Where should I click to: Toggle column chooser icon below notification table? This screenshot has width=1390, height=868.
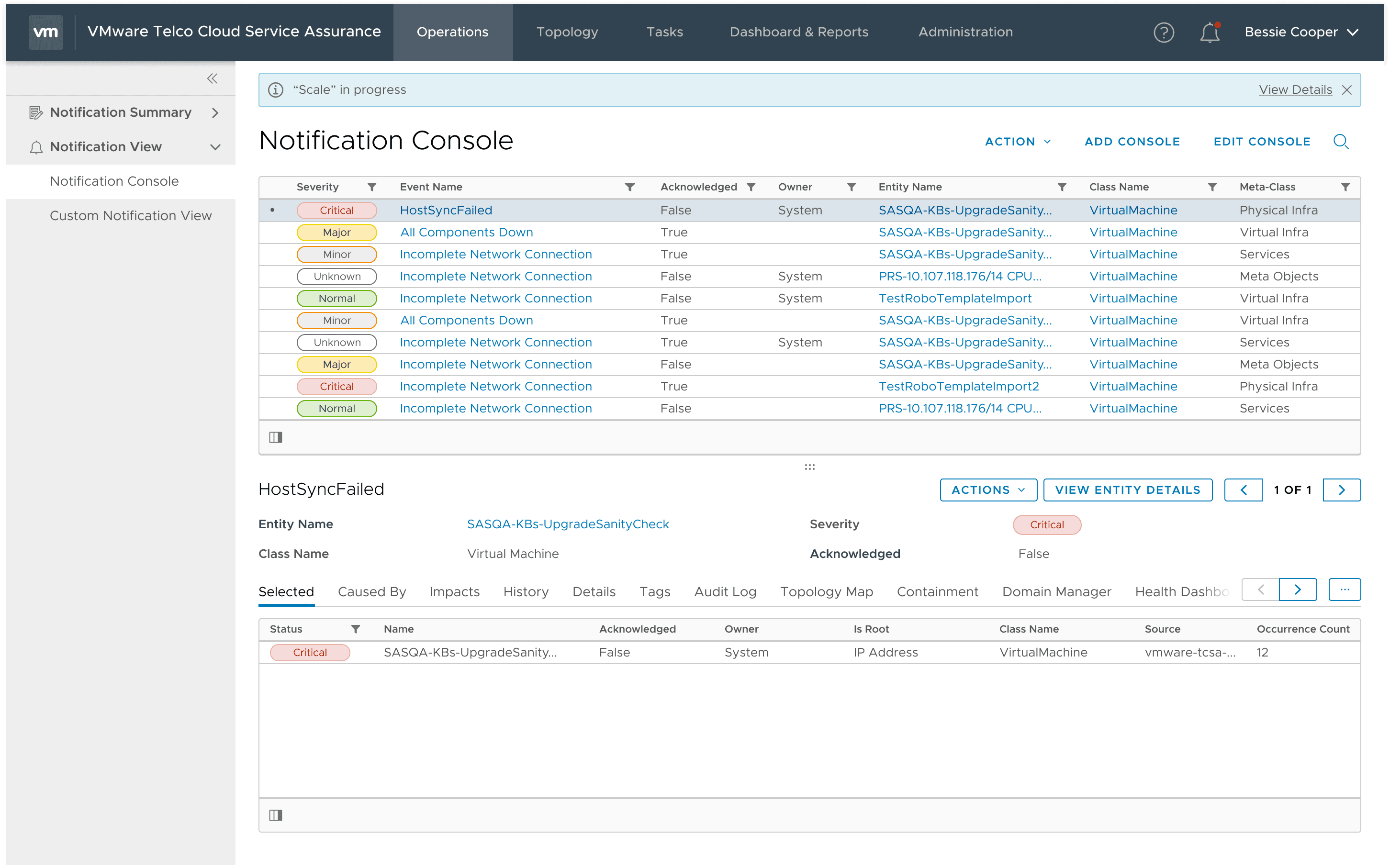click(276, 437)
